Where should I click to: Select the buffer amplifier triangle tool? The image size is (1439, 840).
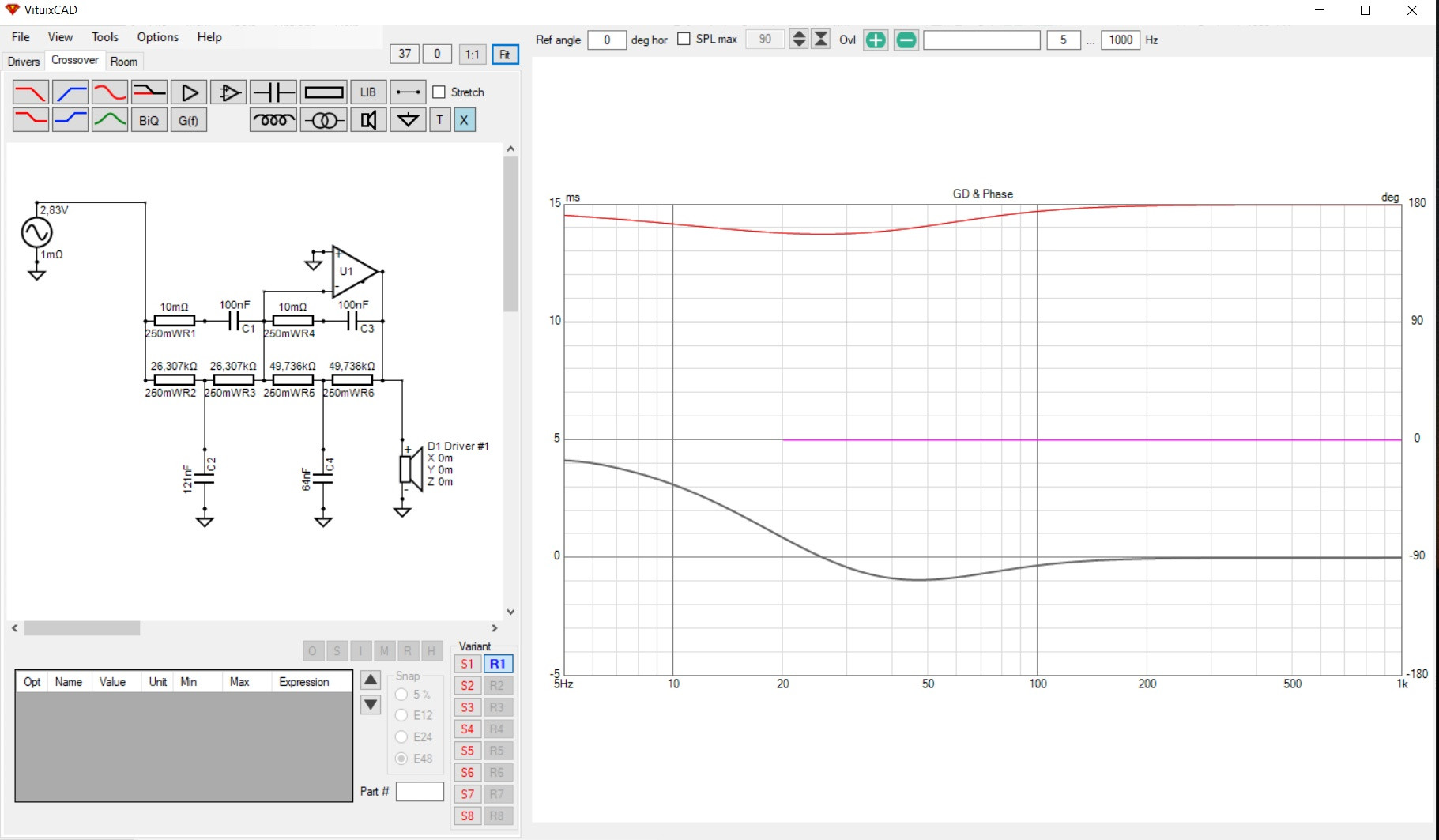click(189, 92)
